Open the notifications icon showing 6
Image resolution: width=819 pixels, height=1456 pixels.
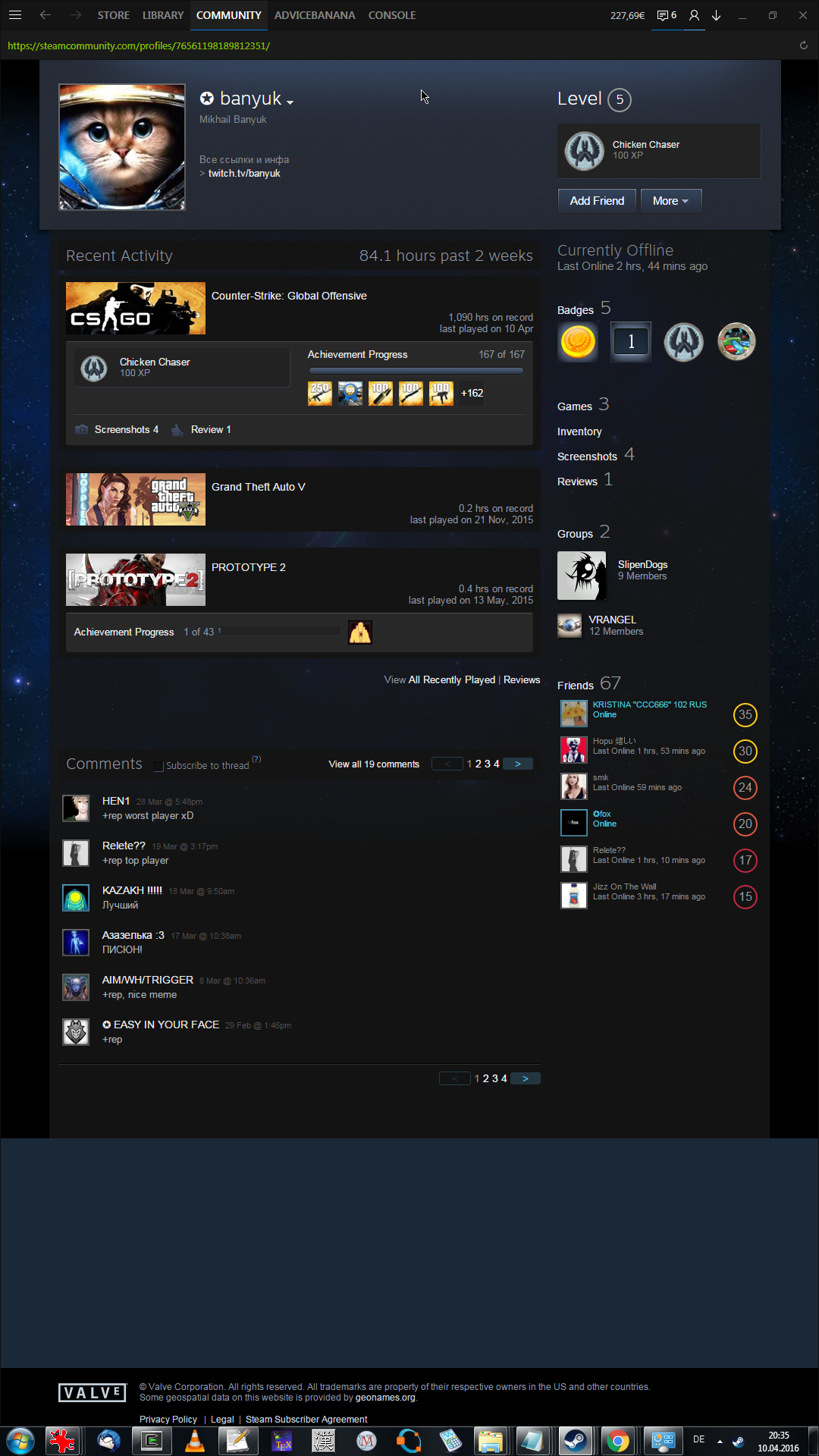(x=667, y=15)
